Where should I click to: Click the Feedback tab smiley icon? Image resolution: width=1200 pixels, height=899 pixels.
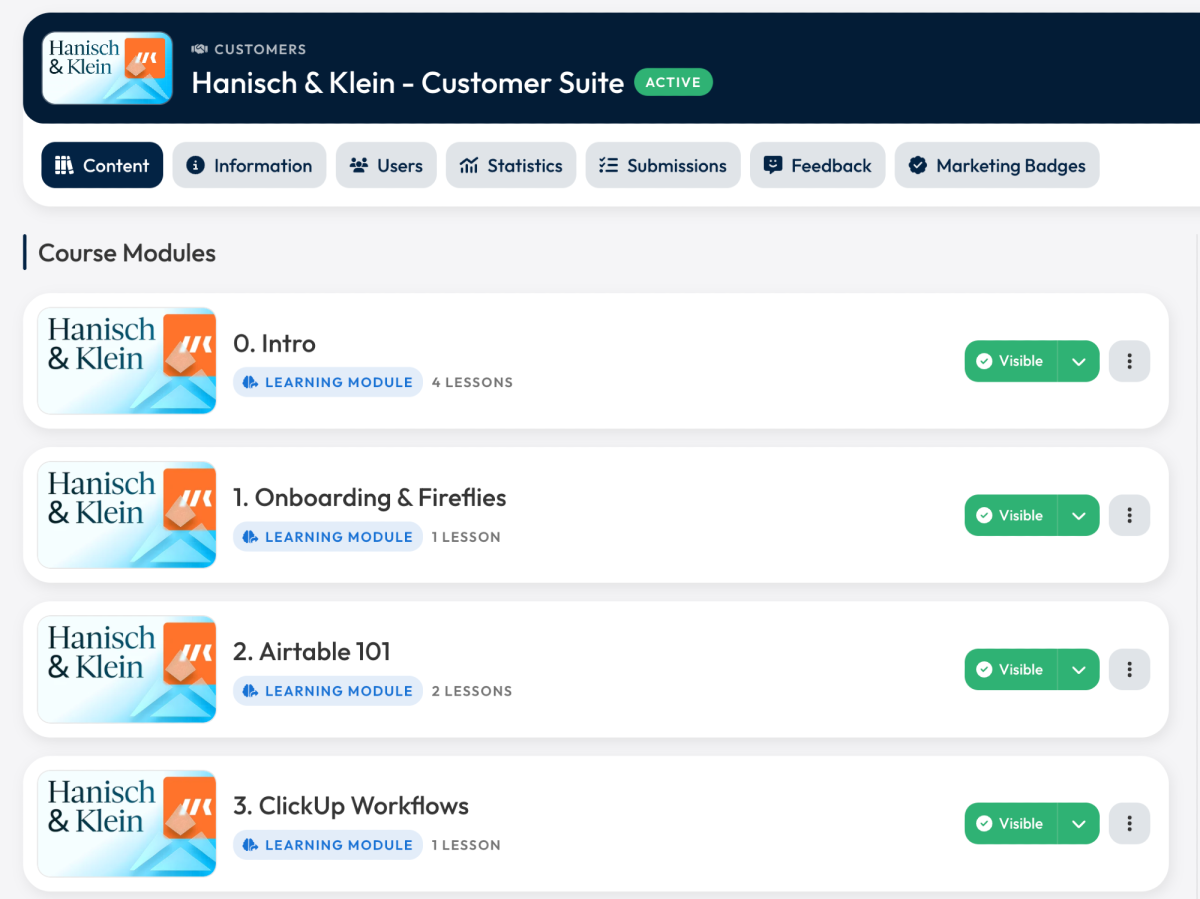772,165
